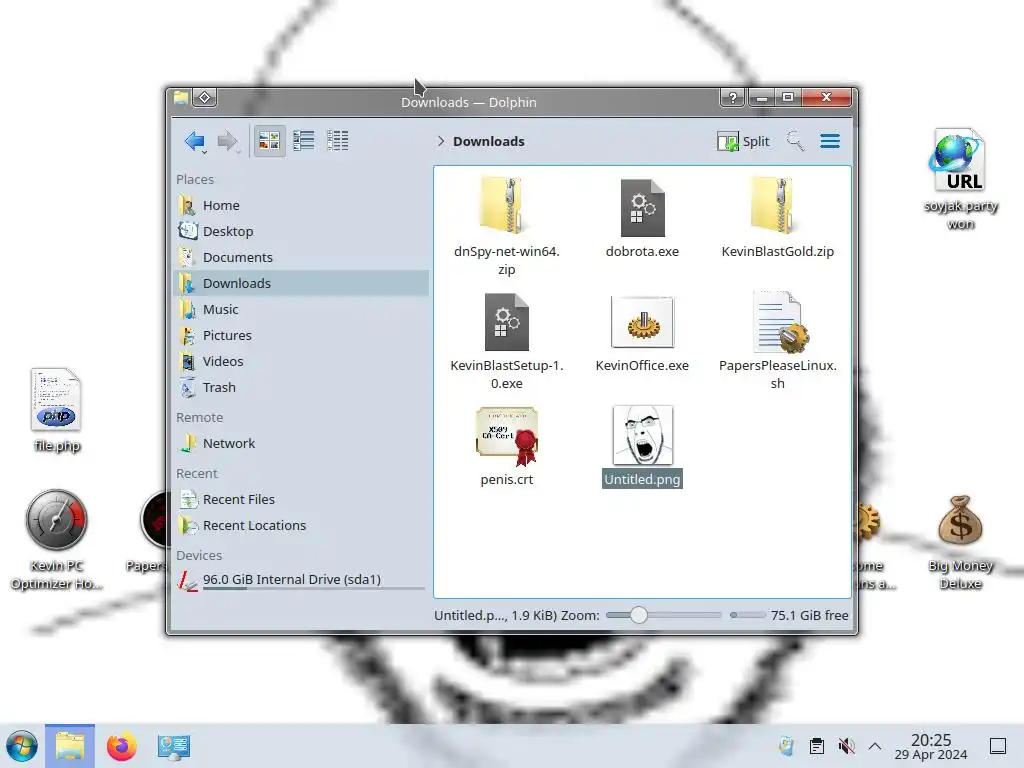Expand the hidden tray icons arrow
1024x768 pixels.
pyautogui.click(x=875, y=746)
